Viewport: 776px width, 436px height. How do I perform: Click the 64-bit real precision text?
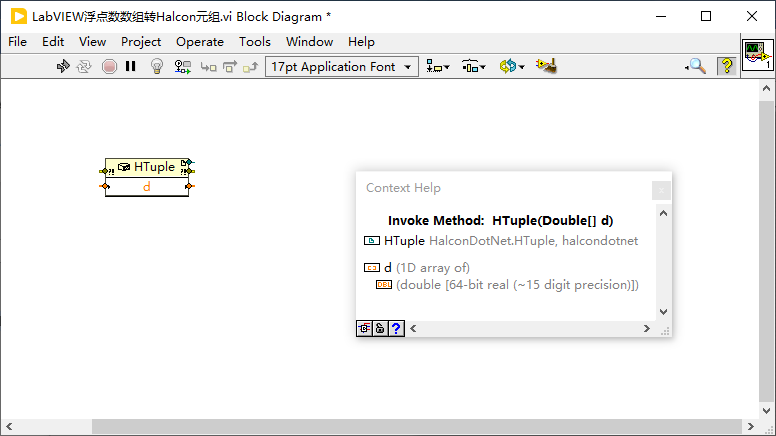pos(518,285)
